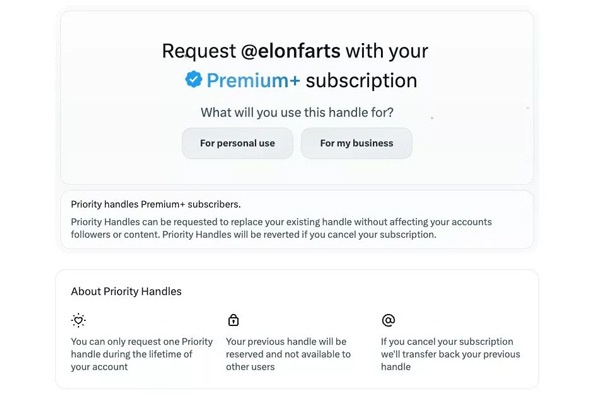Click "not available to other users" text
This screenshot has height=400, width=600.
pyautogui.click(x=288, y=360)
